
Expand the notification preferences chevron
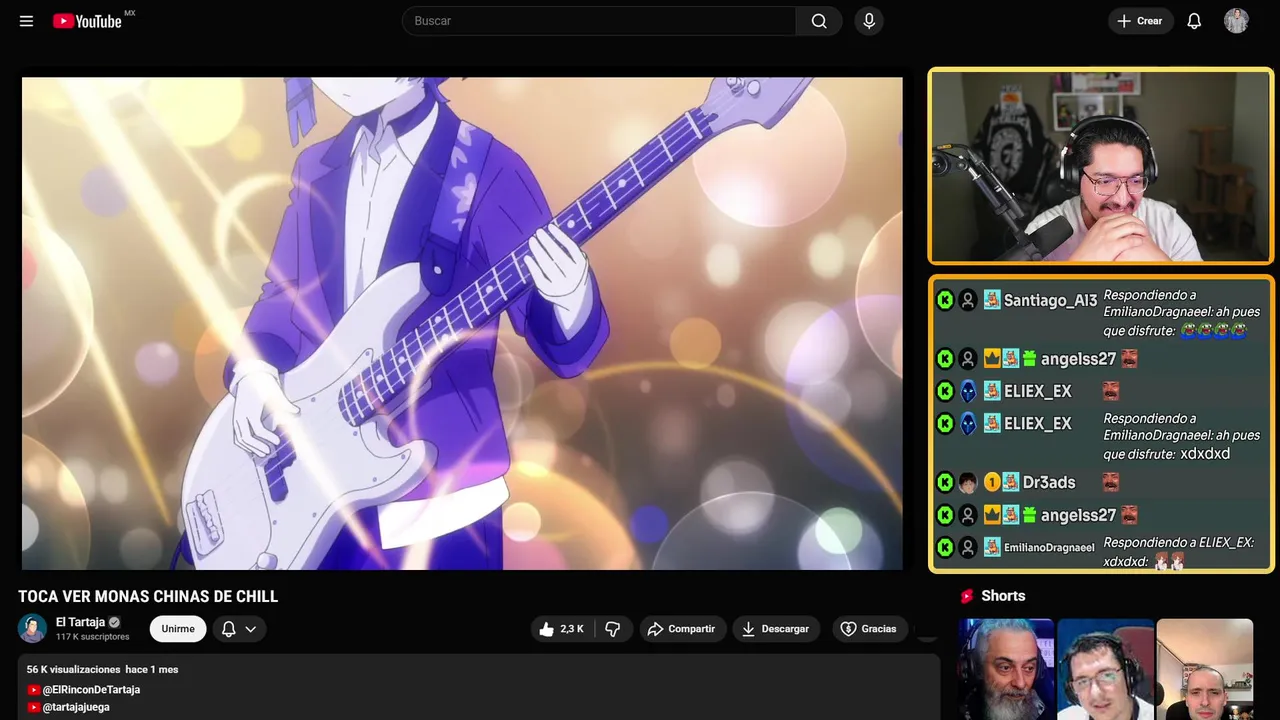[x=251, y=629]
